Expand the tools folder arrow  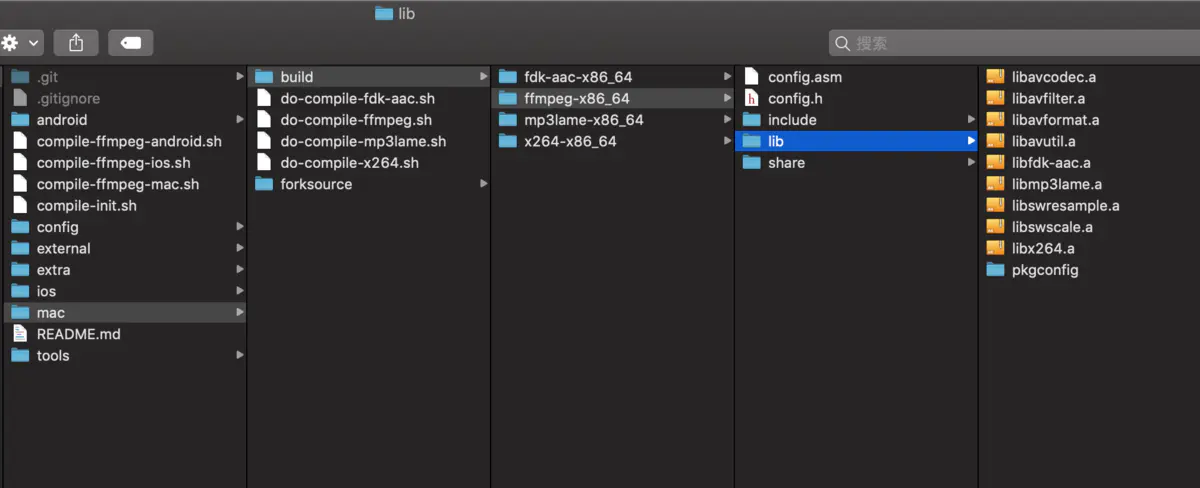pos(240,356)
